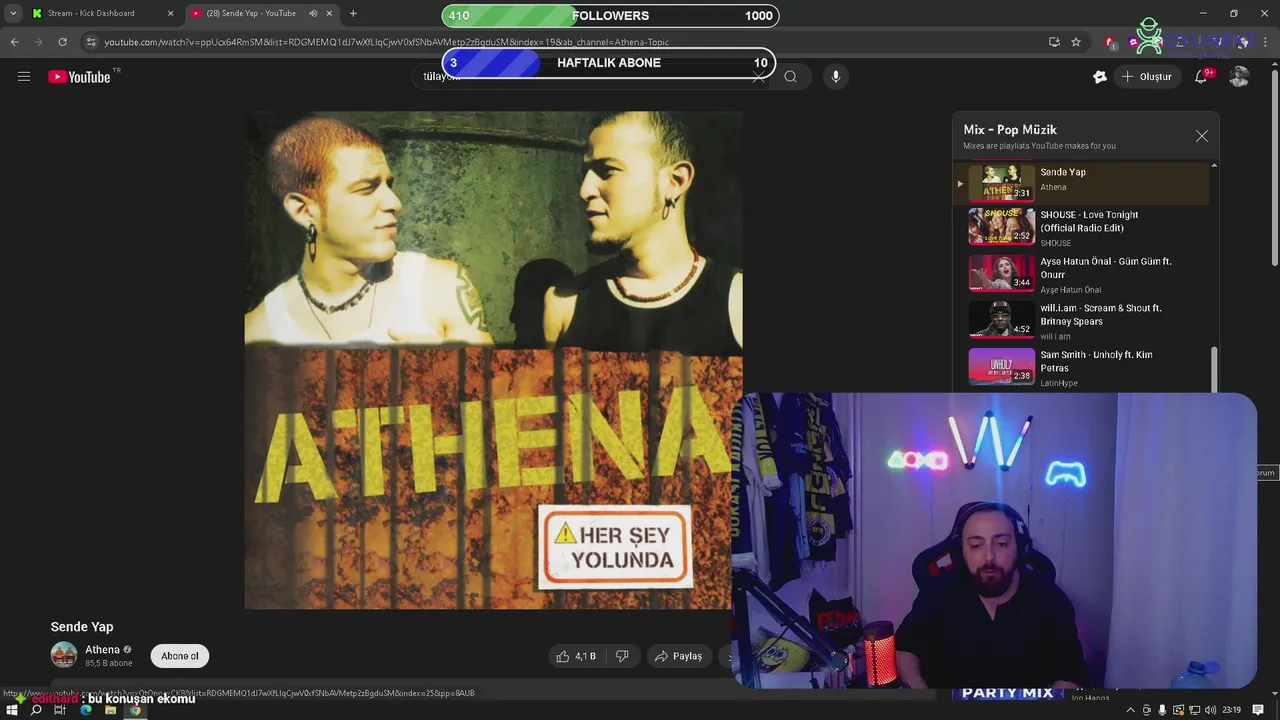1280x720 pixels.
Task: Open Task View on the taskbar
Action: click(60, 710)
